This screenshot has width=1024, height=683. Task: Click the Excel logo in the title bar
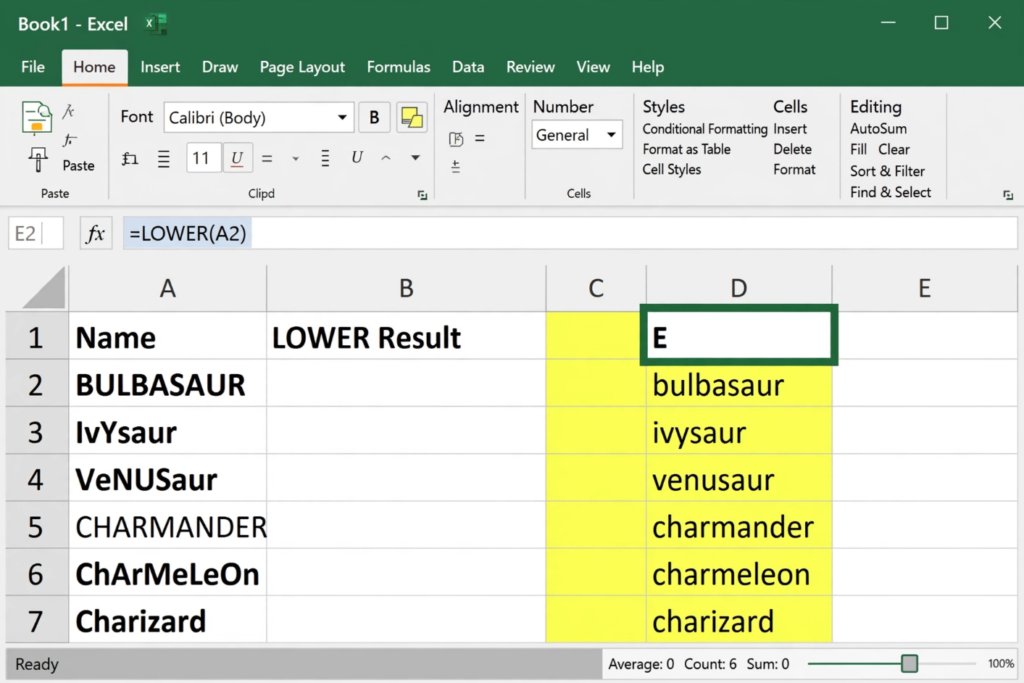point(156,24)
